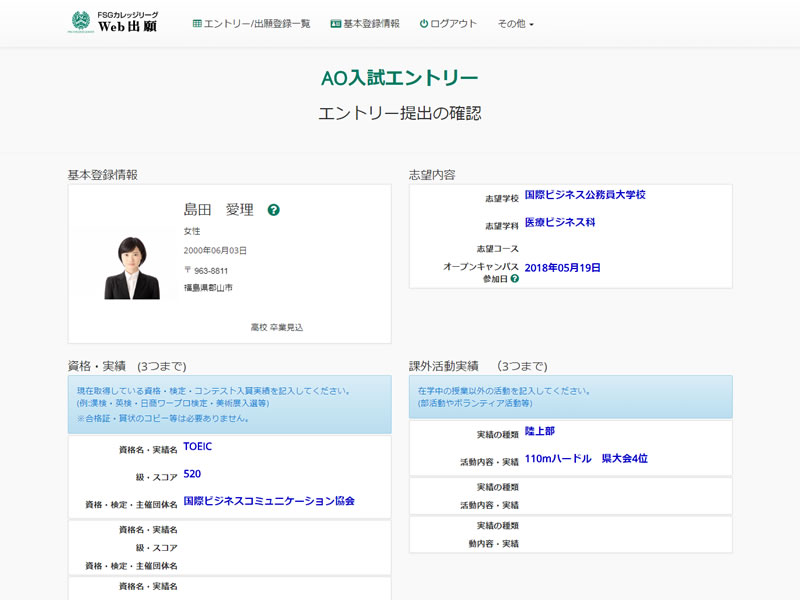800x600 pixels.
Task: Click the help icon next to 島田 愛理
Action: (274, 210)
